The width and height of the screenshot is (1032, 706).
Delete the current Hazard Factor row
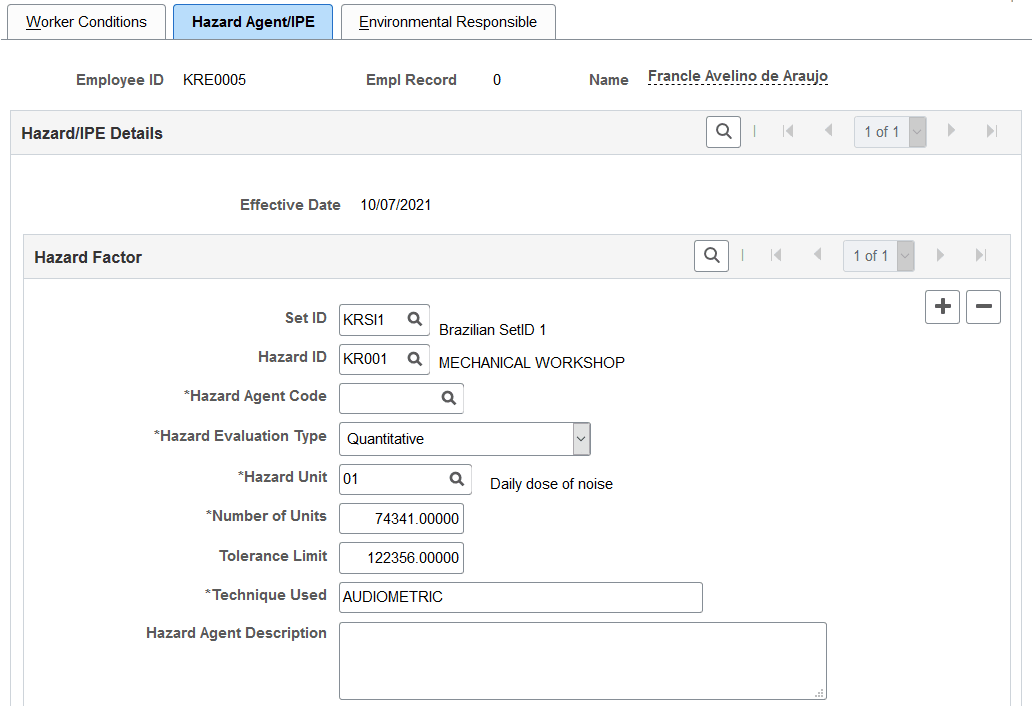[x=983, y=307]
